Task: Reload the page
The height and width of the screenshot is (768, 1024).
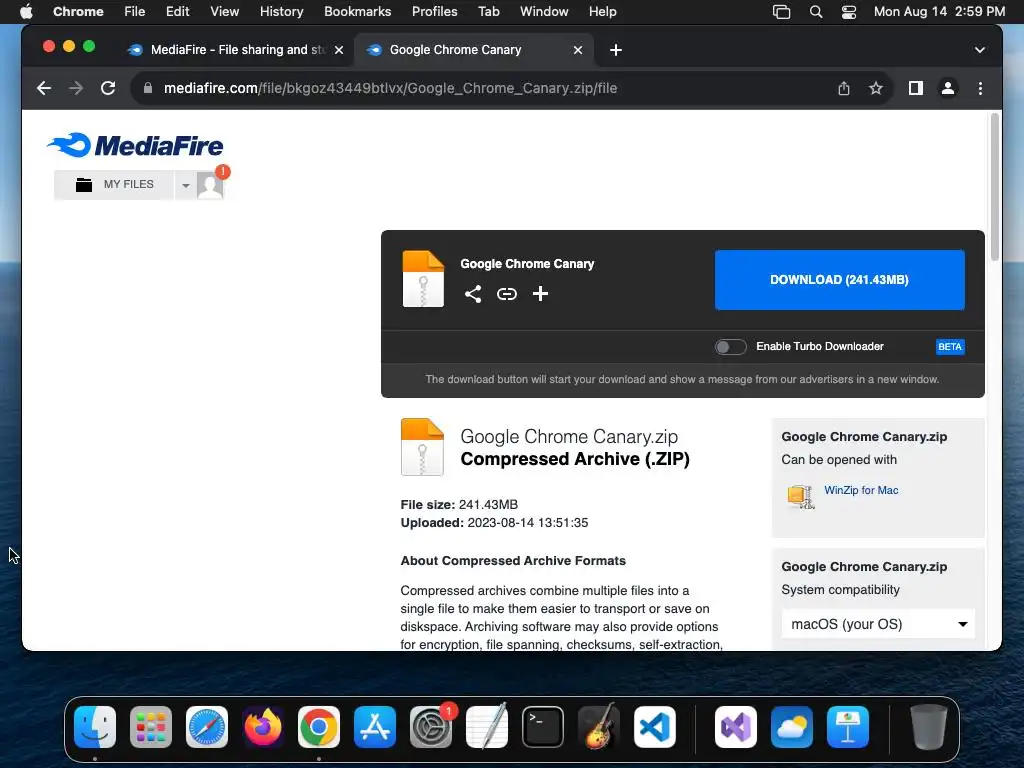Action: click(108, 88)
